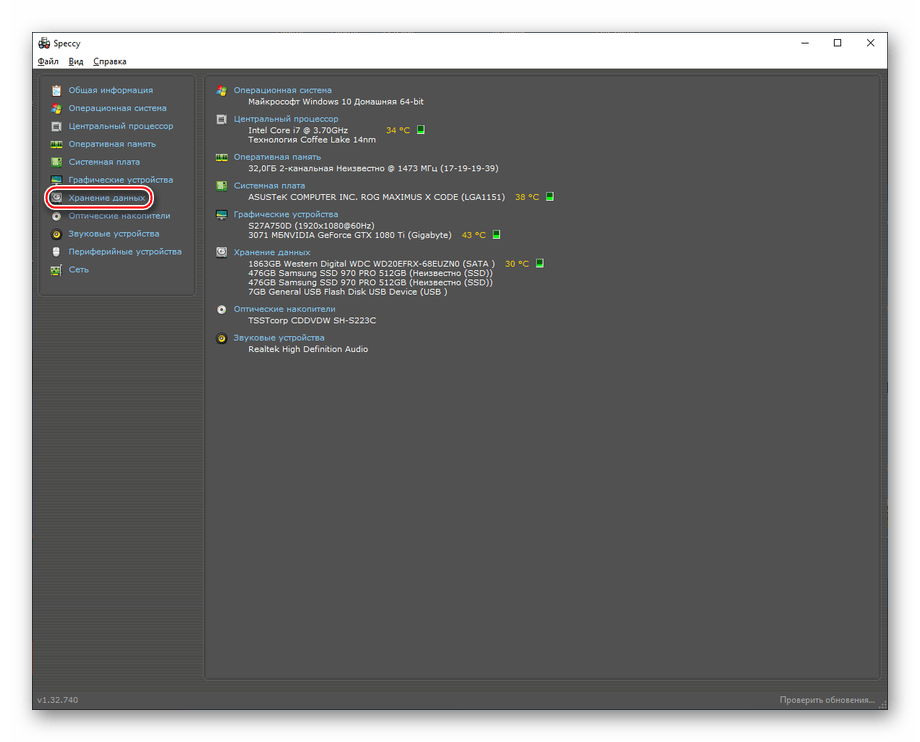The height and width of the screenshot is (742, 920).
Task: Select Периферийные устройства in the sidebar
Action: click(x=125, y=252)
